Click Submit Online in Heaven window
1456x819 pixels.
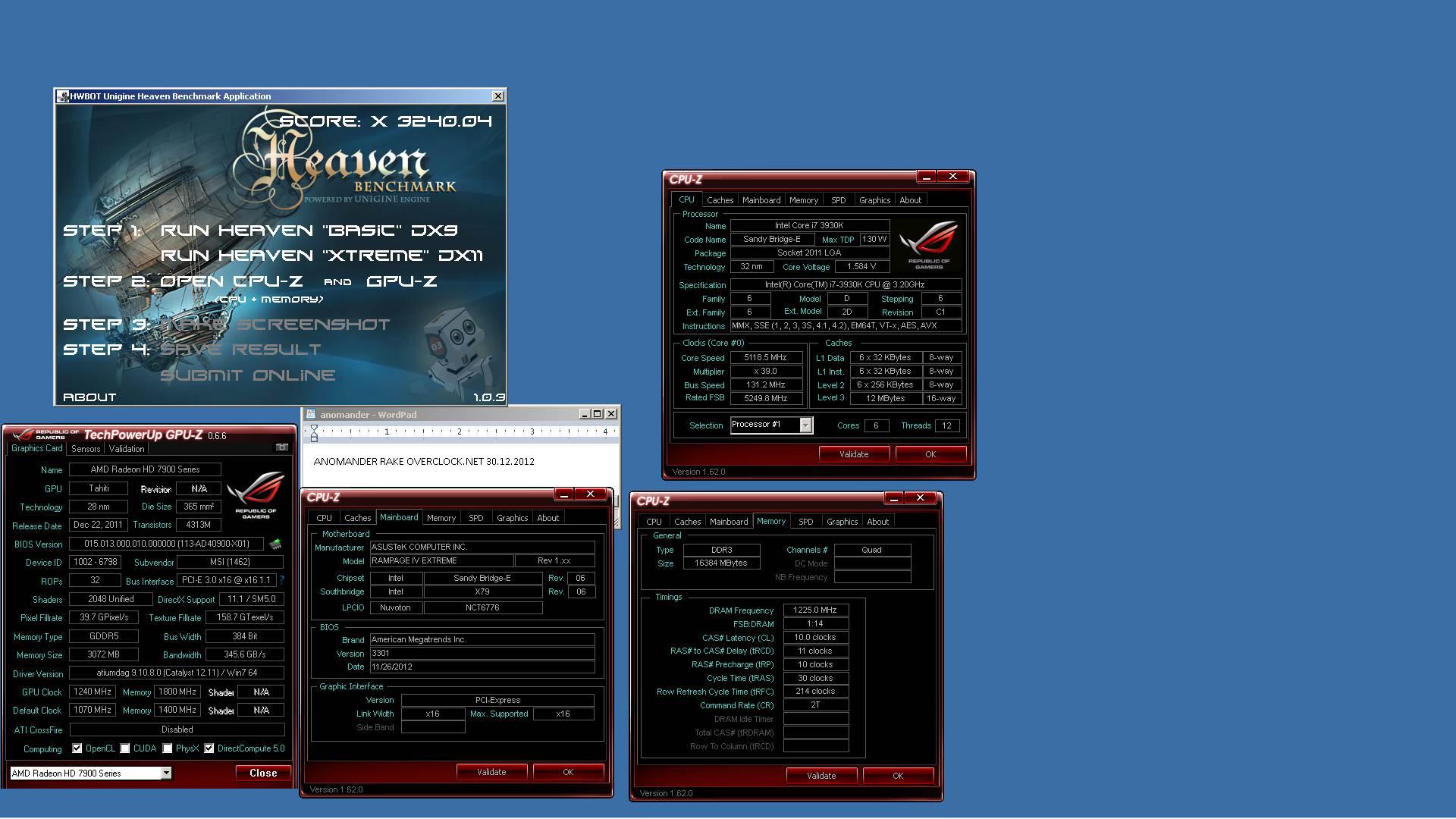tap(247, 375)
